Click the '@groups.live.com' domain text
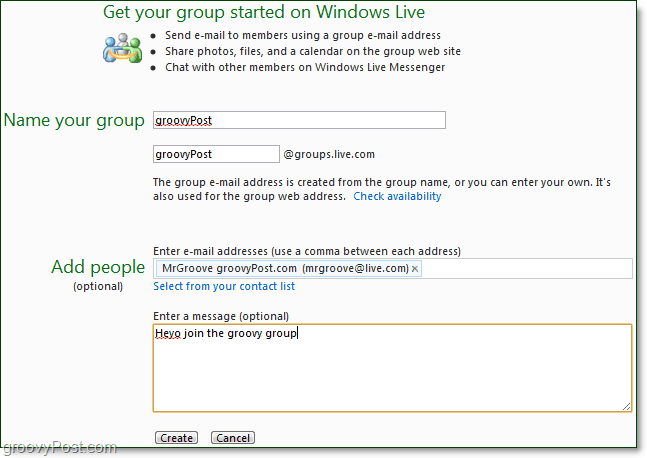Image resolution: width=647 pixels, height=458 pixels. (x=329, y=154)
